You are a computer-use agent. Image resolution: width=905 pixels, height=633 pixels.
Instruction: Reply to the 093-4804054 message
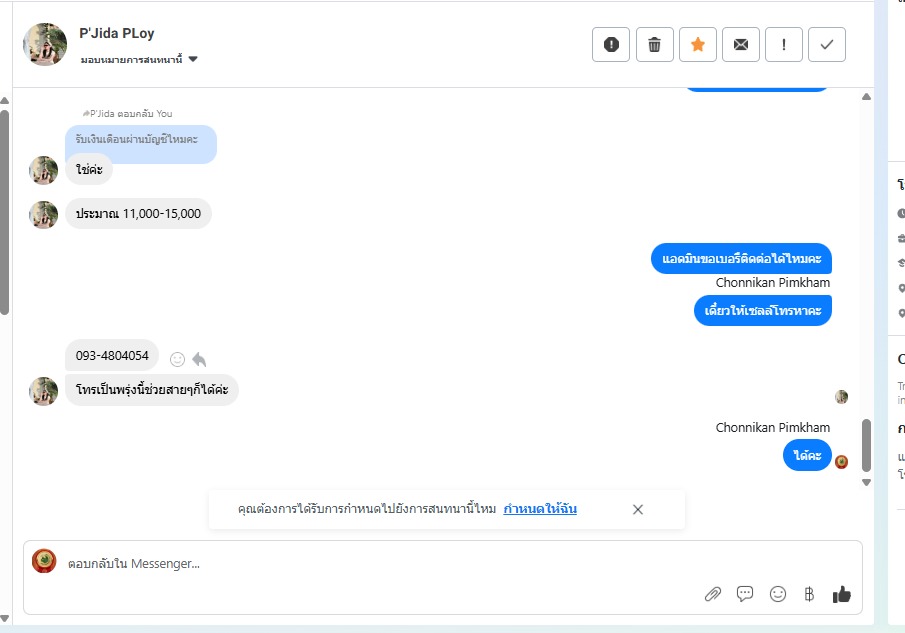pos(199,359)
